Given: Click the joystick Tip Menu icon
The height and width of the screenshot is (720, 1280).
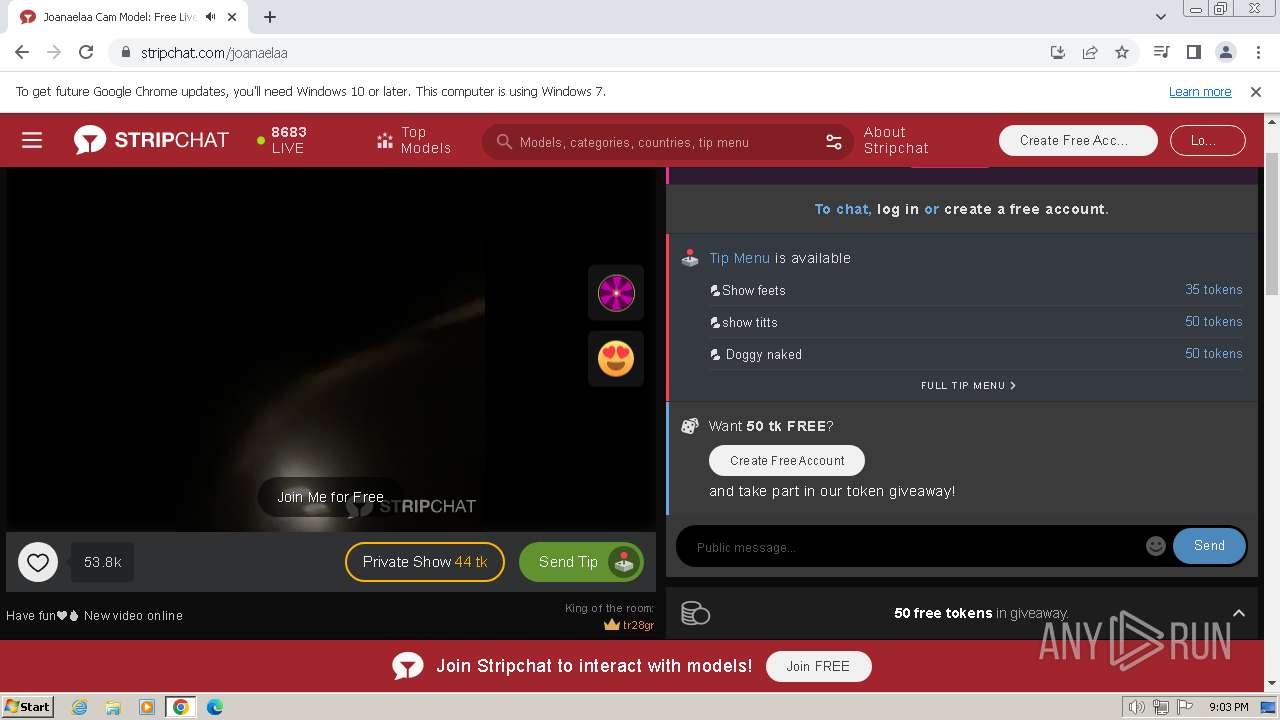Looking at the screenshot, I should click(690, 258).
